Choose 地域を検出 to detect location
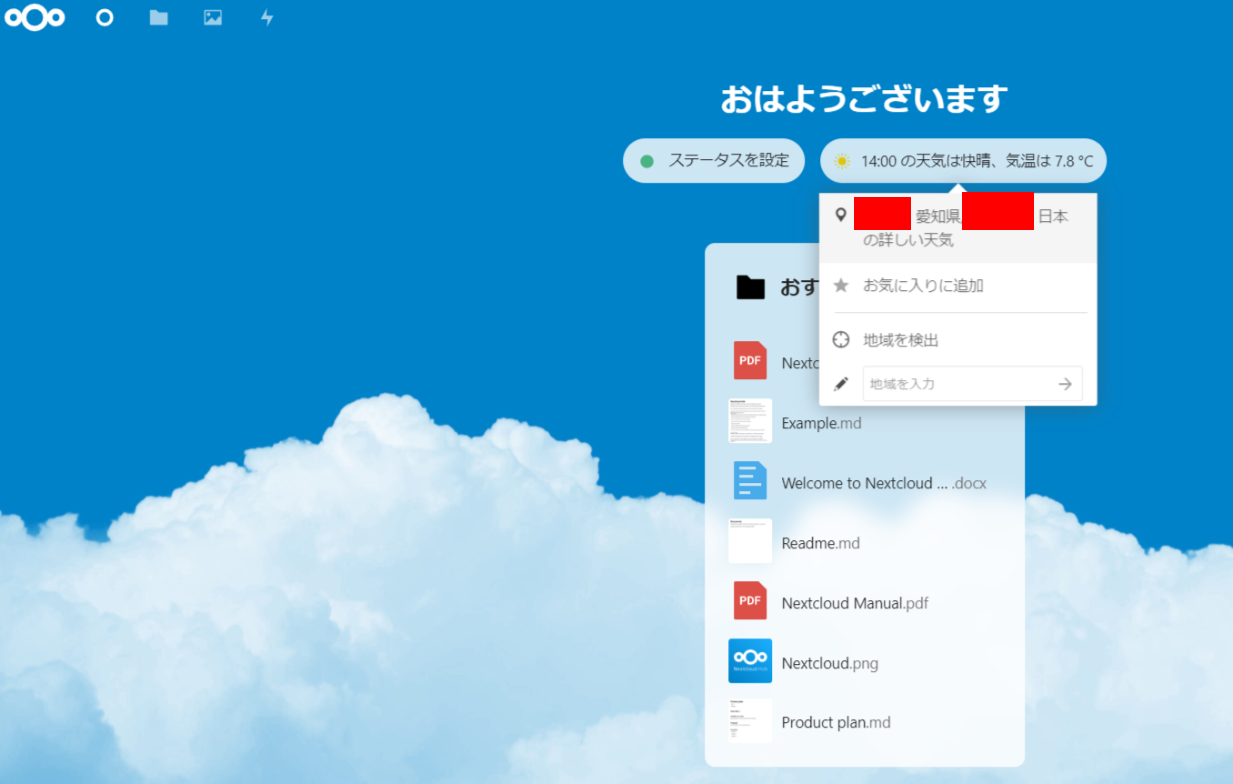Viewport: 1233px width, 784px height. click(958, 340)
